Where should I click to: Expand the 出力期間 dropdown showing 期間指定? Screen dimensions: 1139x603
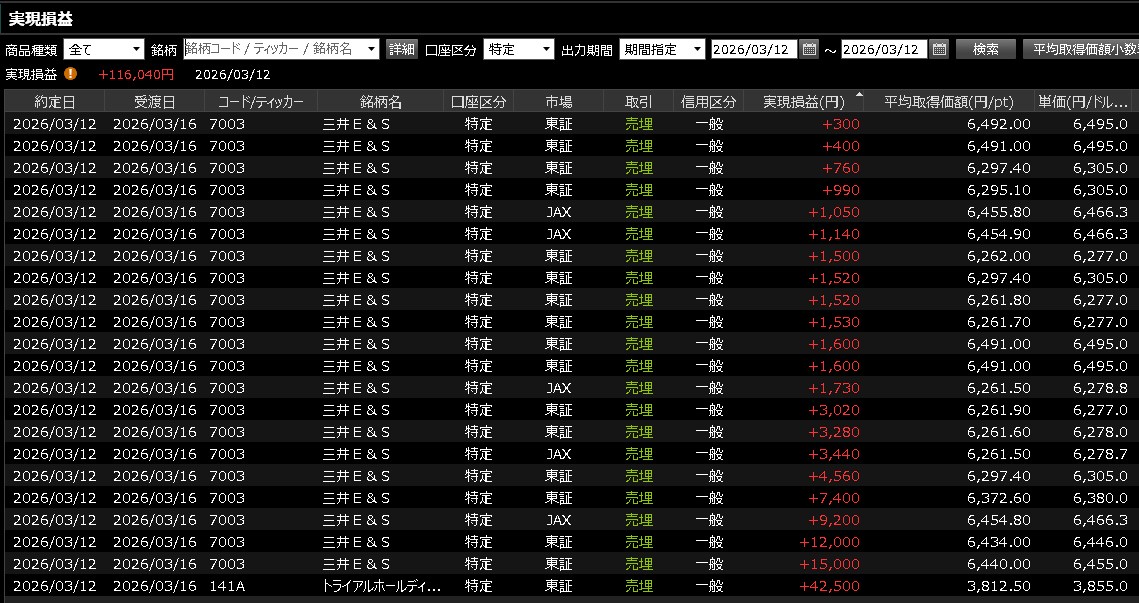tap(697, 49)
